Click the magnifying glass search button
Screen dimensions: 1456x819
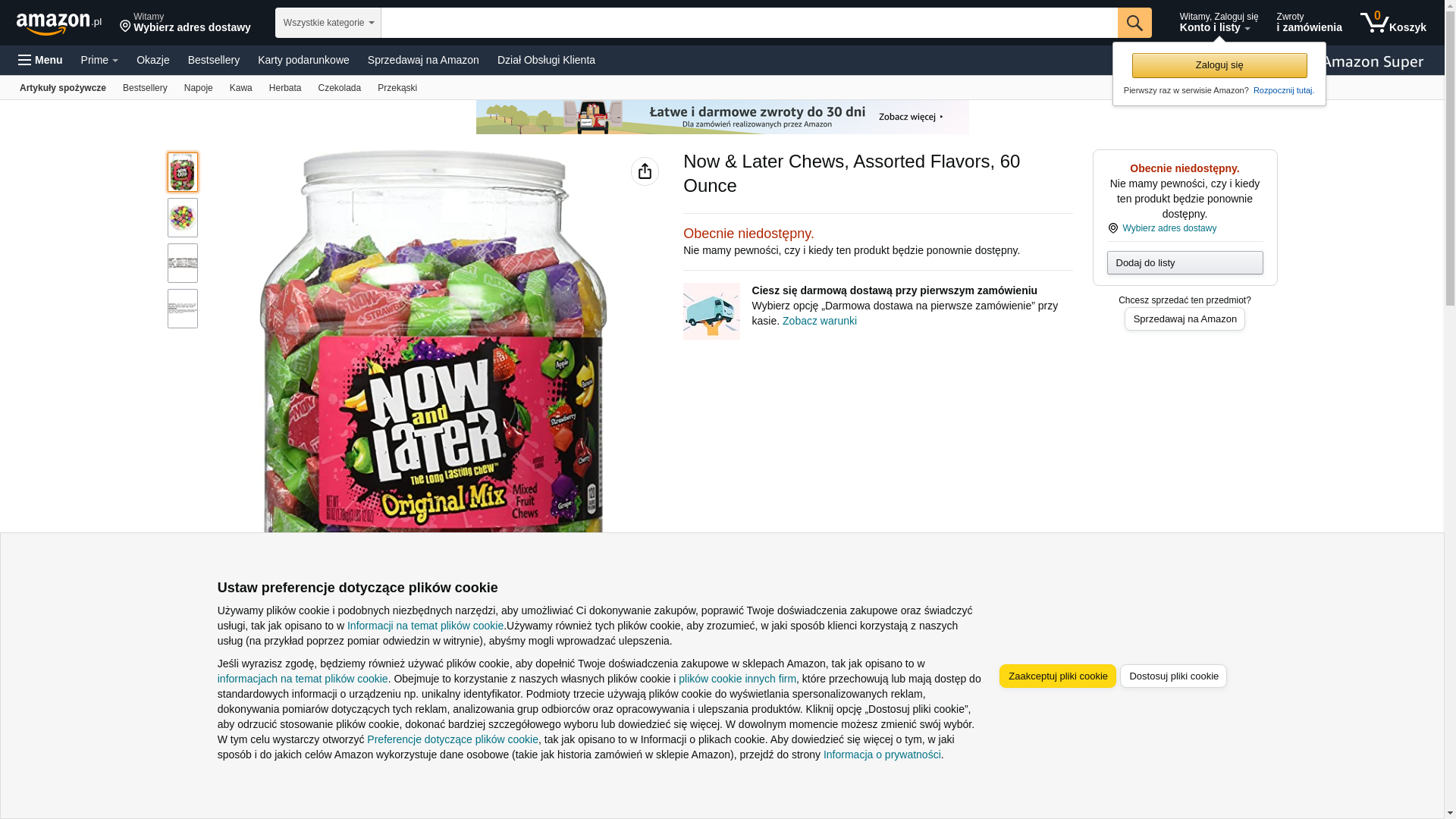1134,23
